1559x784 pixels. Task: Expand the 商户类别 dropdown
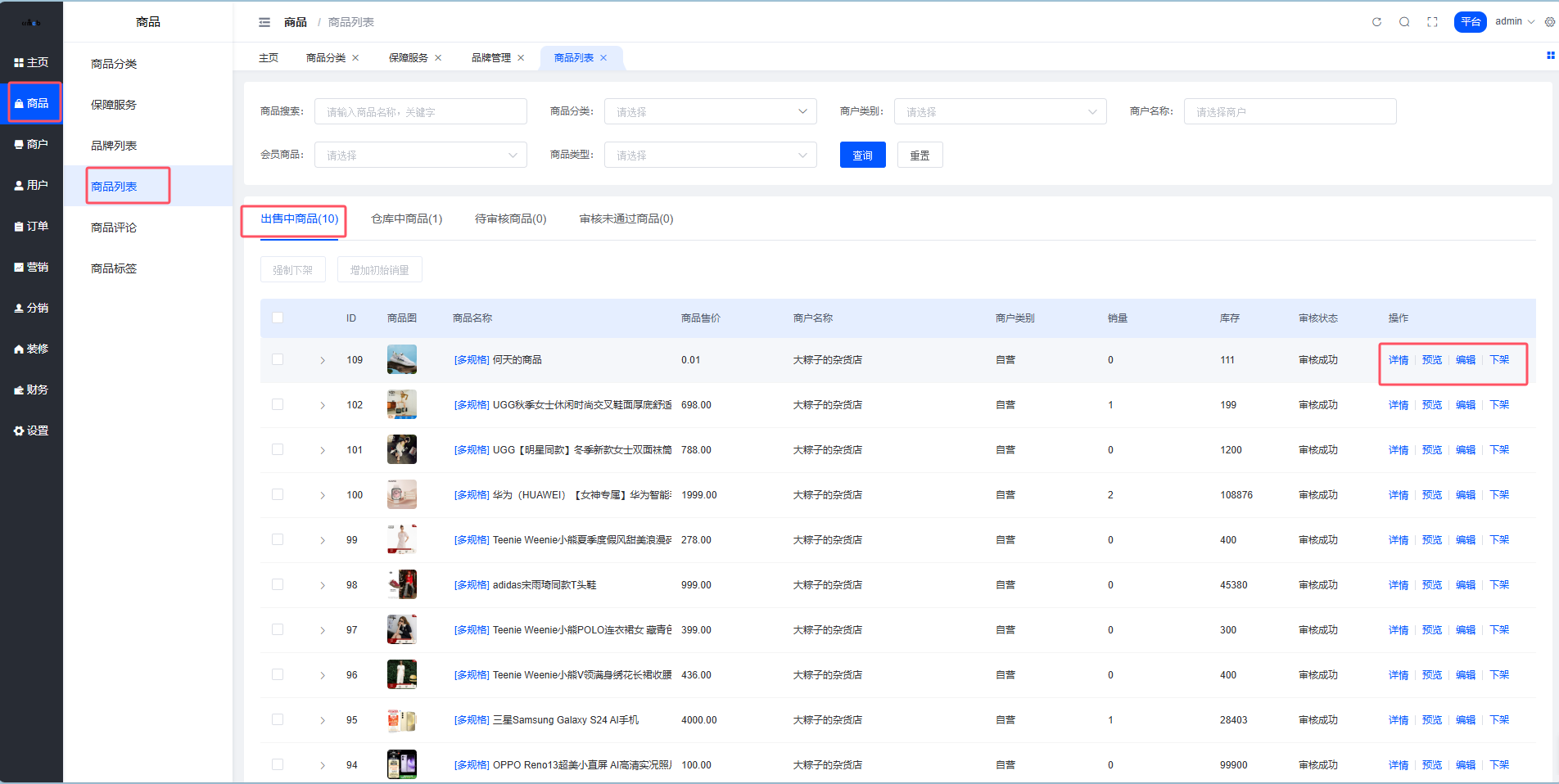click(1000, 111)
